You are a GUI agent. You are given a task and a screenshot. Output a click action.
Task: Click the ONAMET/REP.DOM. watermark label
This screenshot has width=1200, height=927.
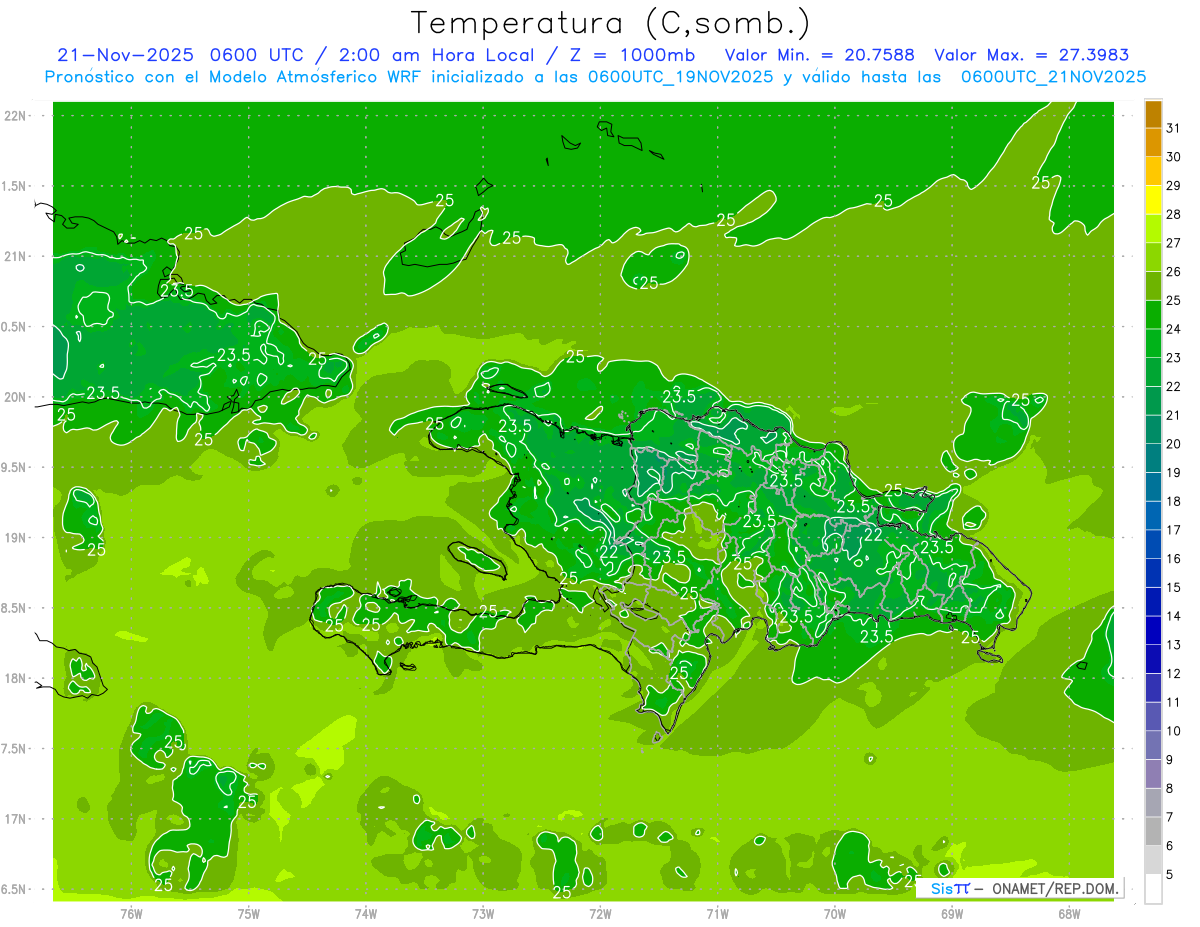pyautogui.click(x=1053, y=888)
